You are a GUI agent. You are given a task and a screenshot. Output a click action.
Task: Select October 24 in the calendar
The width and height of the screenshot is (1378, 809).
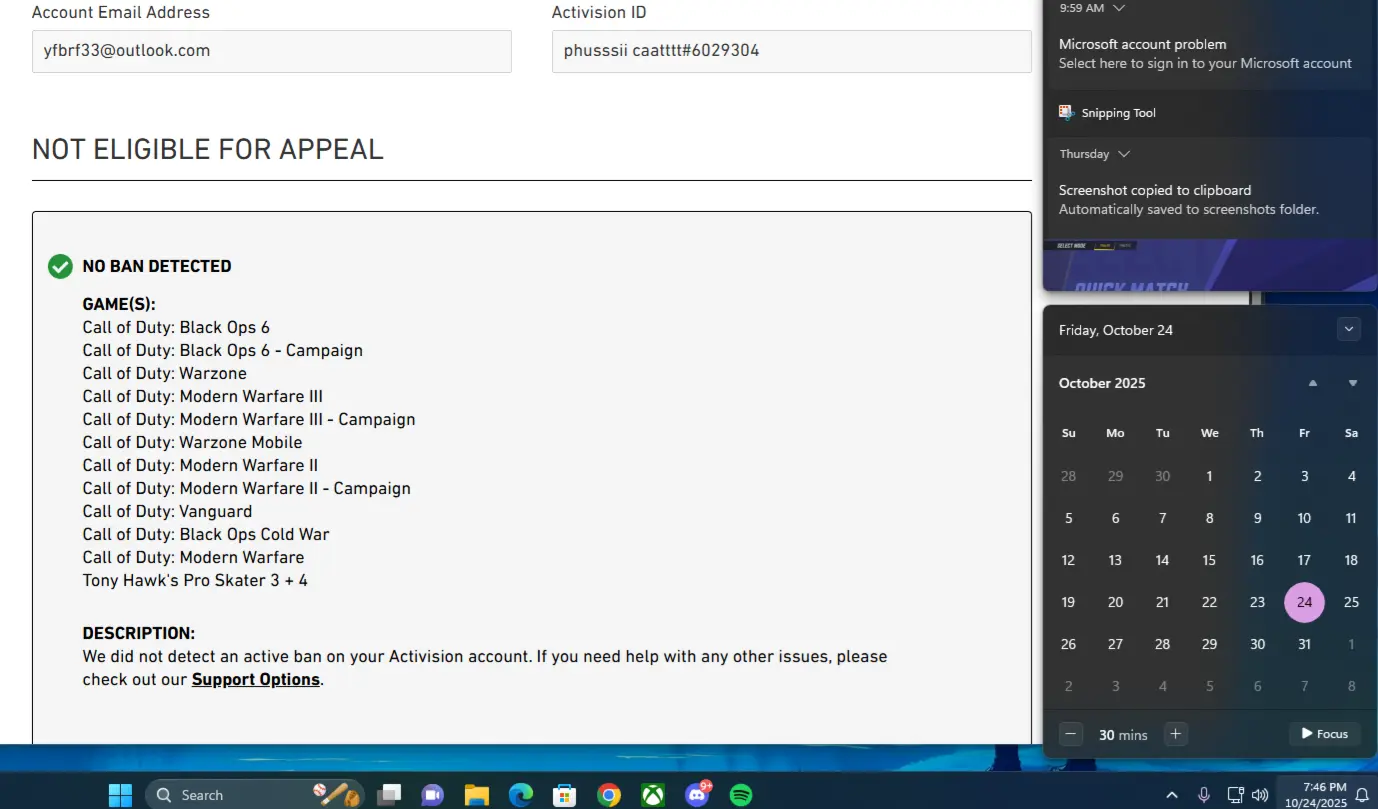point(1304,602)
